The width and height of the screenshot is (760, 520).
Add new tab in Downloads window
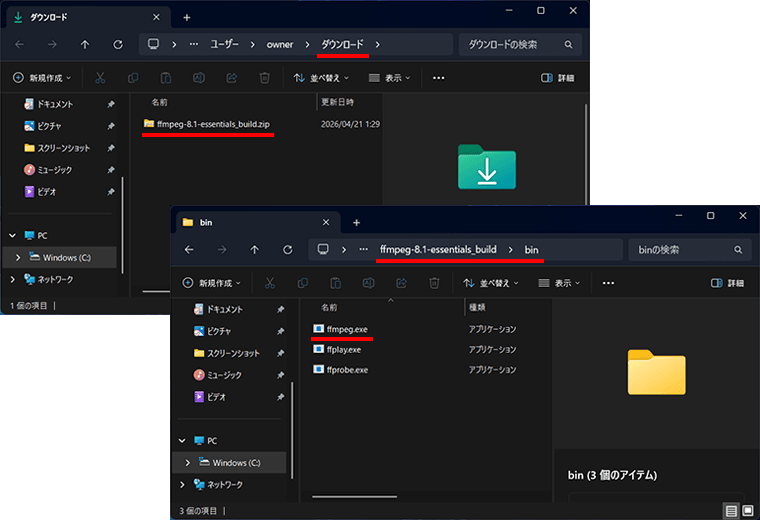point(187,17)
